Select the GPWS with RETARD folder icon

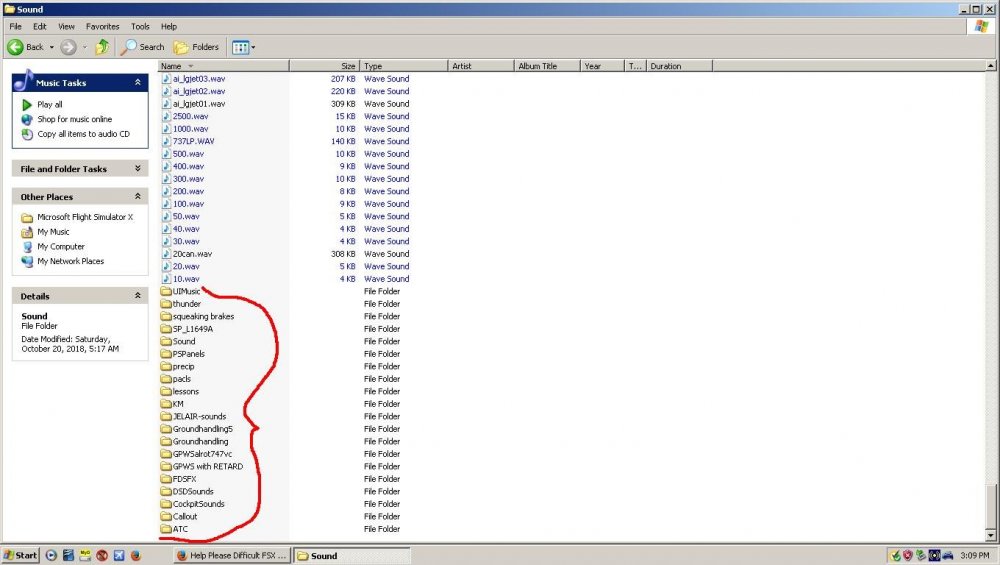tap(166, 467)
